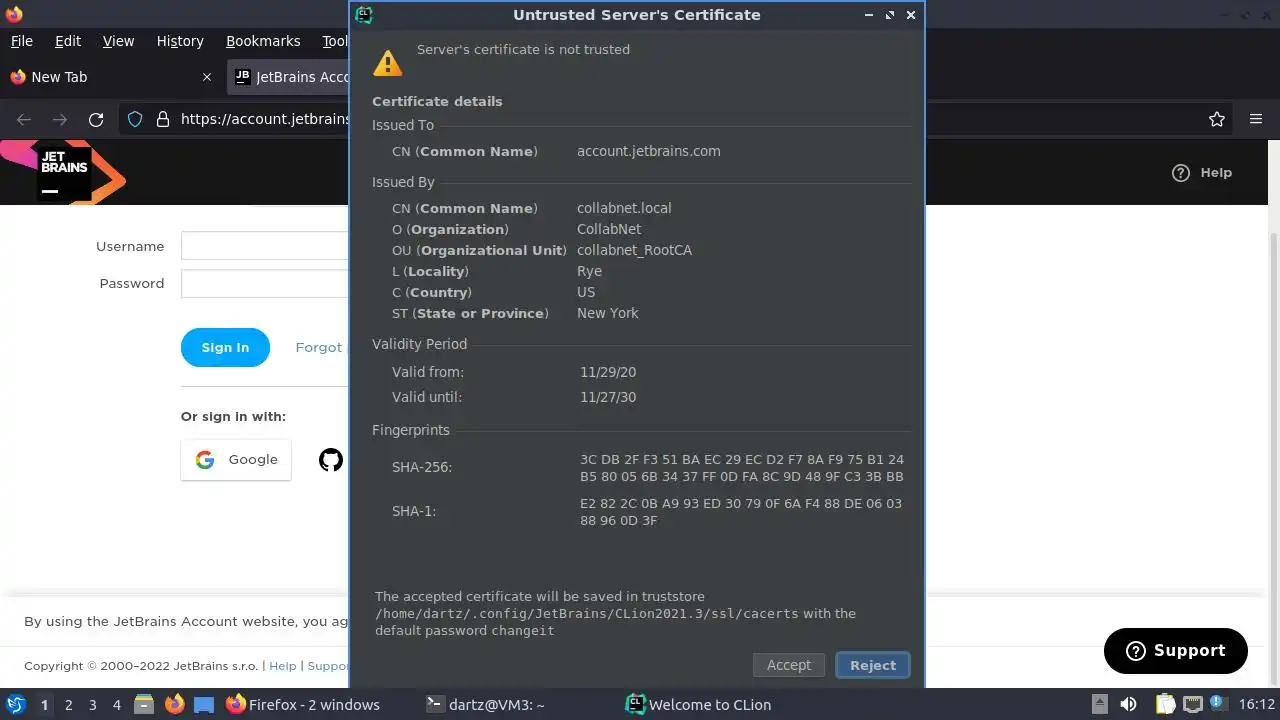Click the JetBrains logo on the page

coord(64,172)
